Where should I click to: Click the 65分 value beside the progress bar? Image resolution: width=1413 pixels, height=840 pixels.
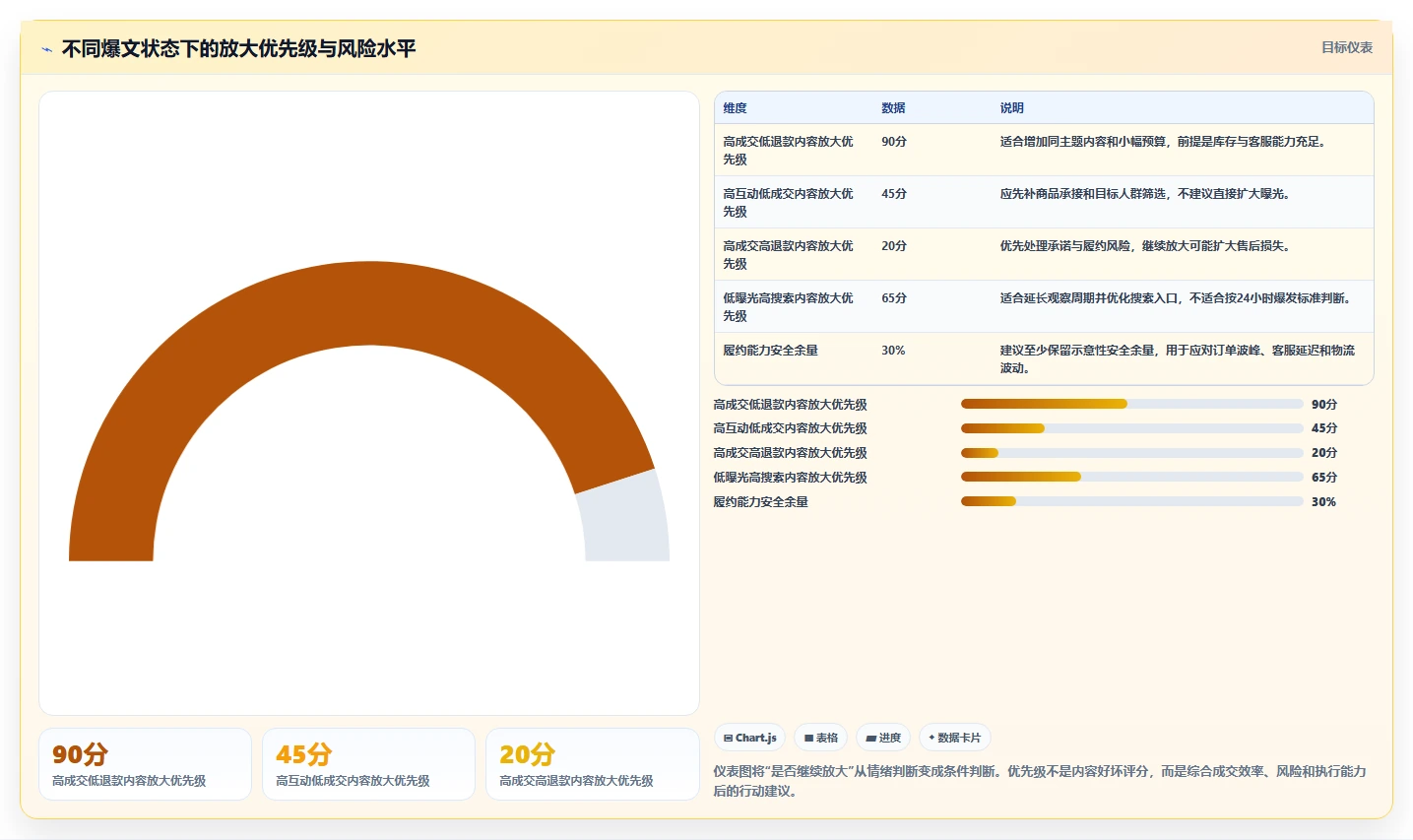coord(1324,478)
